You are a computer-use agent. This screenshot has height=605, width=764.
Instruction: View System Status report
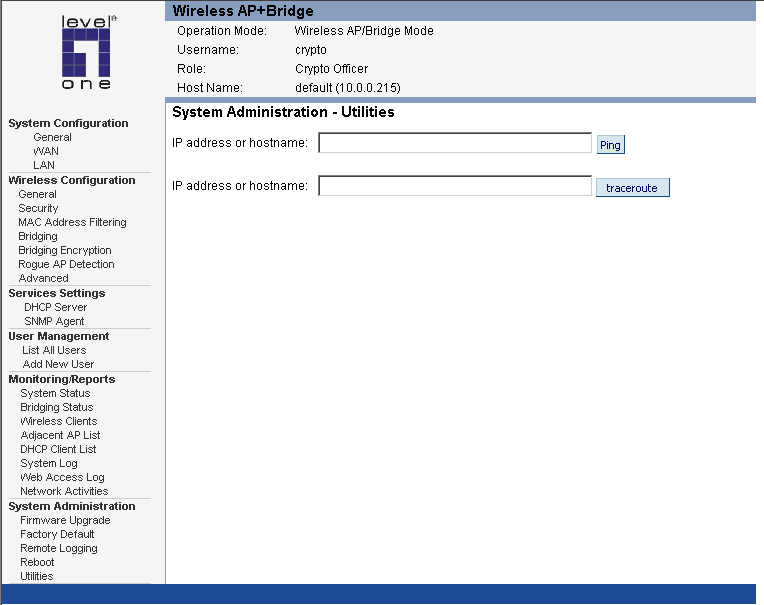(x=55, y=394)
